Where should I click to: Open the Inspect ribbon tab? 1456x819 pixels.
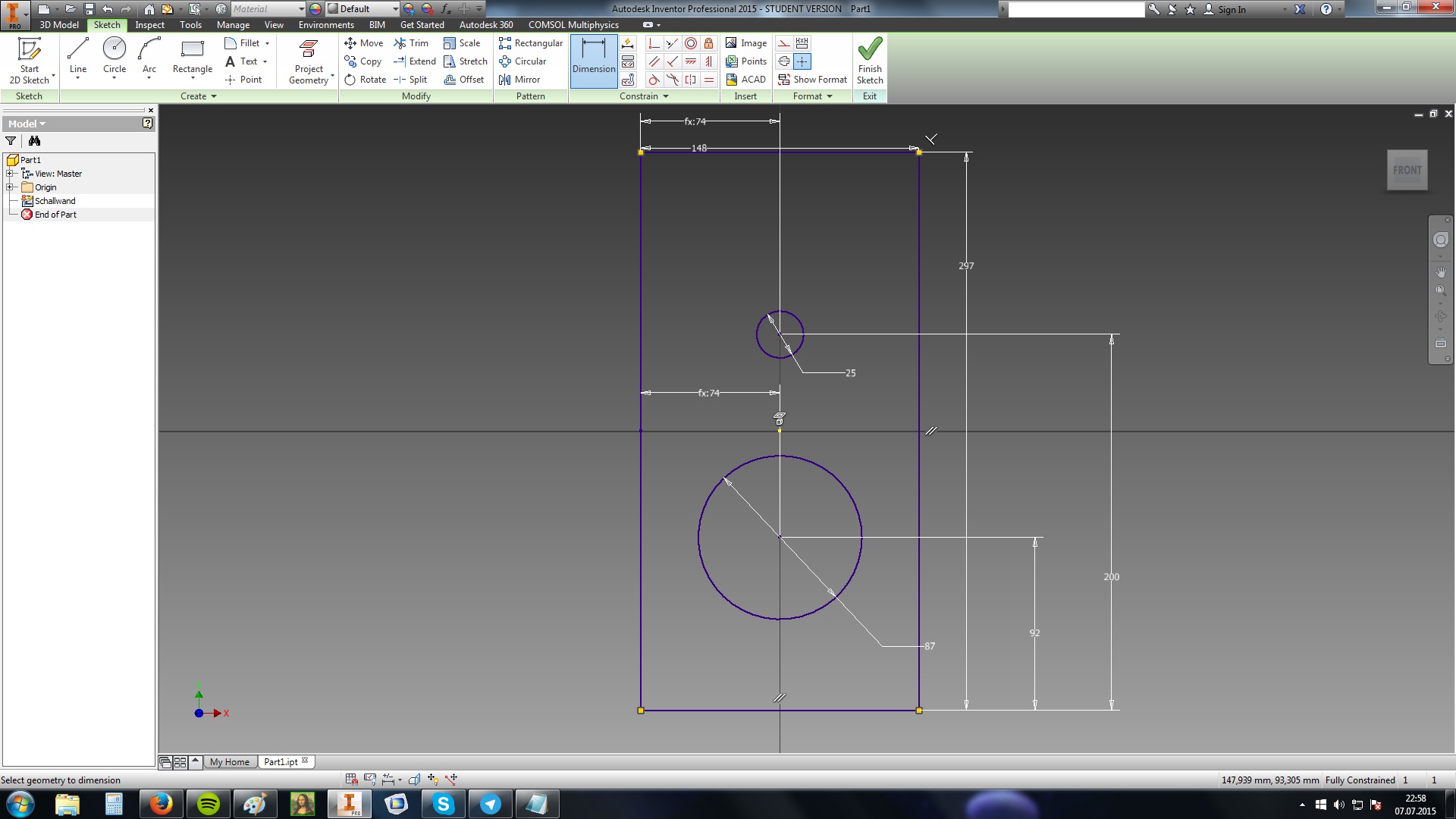149,25
